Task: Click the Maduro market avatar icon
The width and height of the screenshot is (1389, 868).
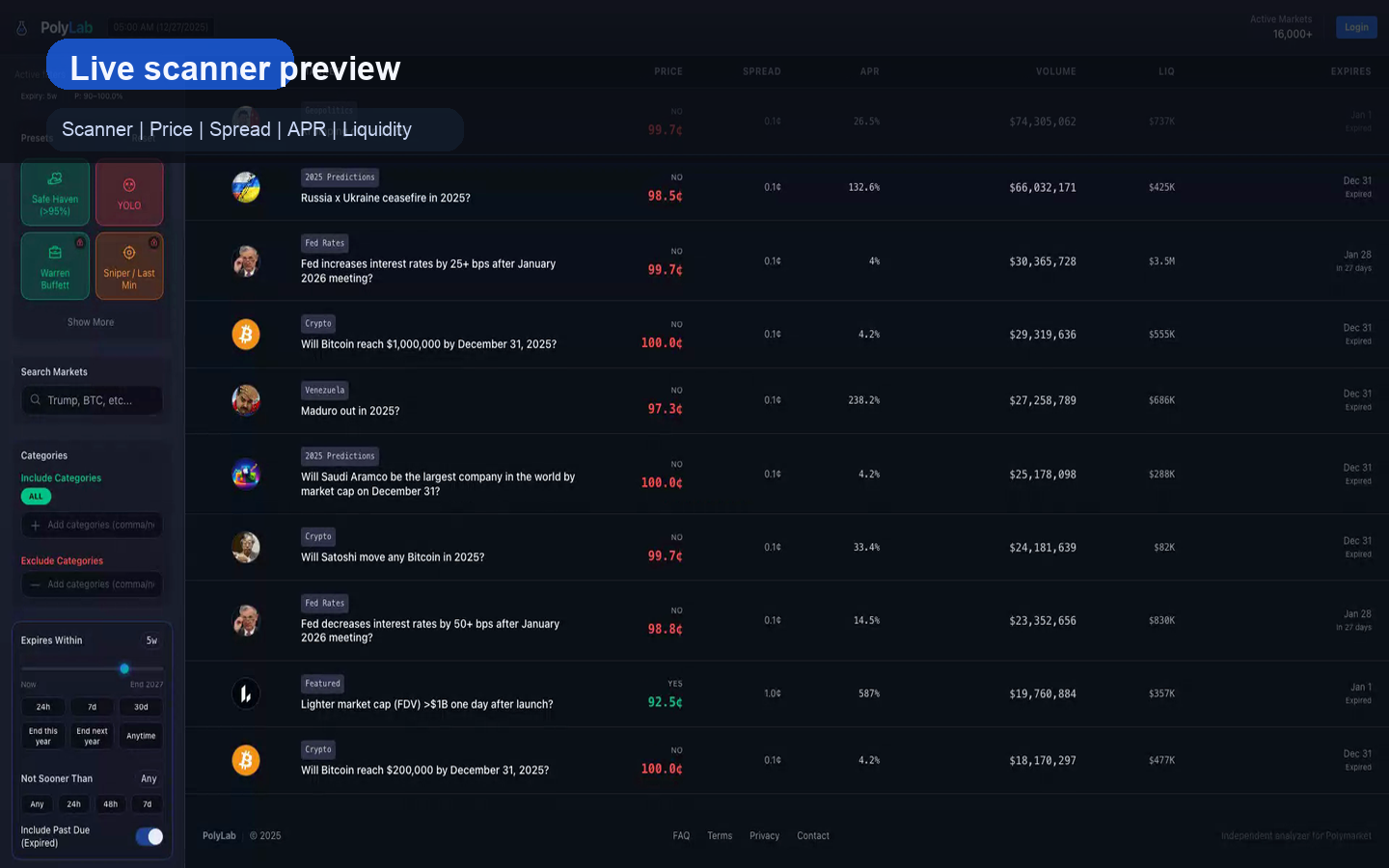Action: (246, 400)
